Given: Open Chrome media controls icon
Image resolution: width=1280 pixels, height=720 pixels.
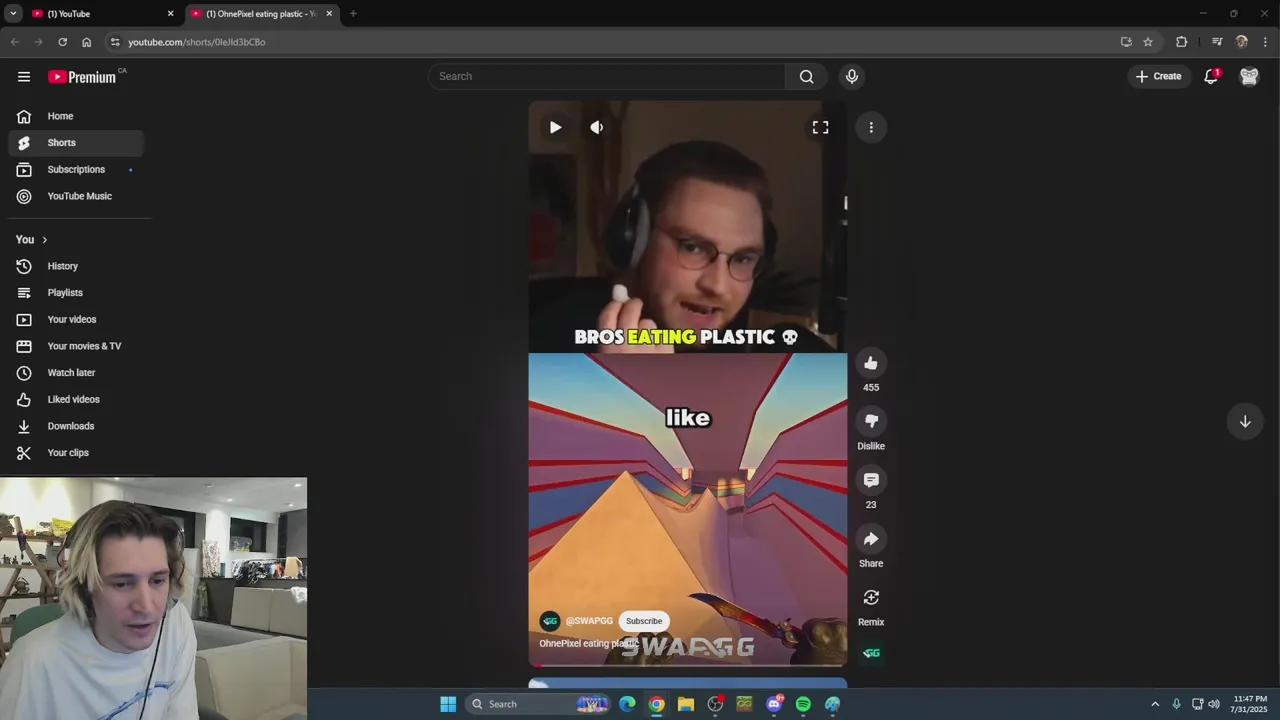Looking at the screenshot, I should coord(1217,42).
